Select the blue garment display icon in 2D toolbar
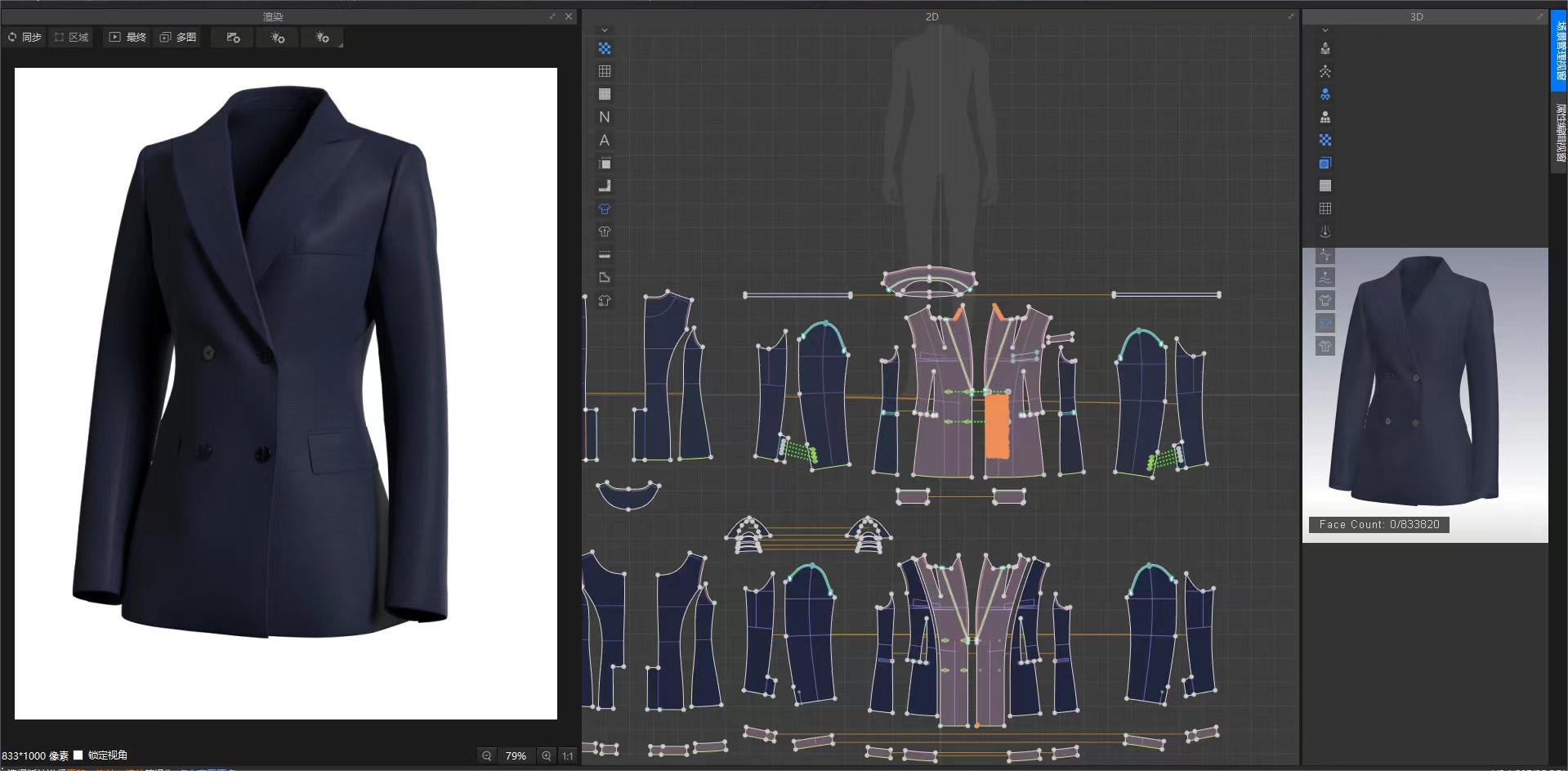 point(605,208)
